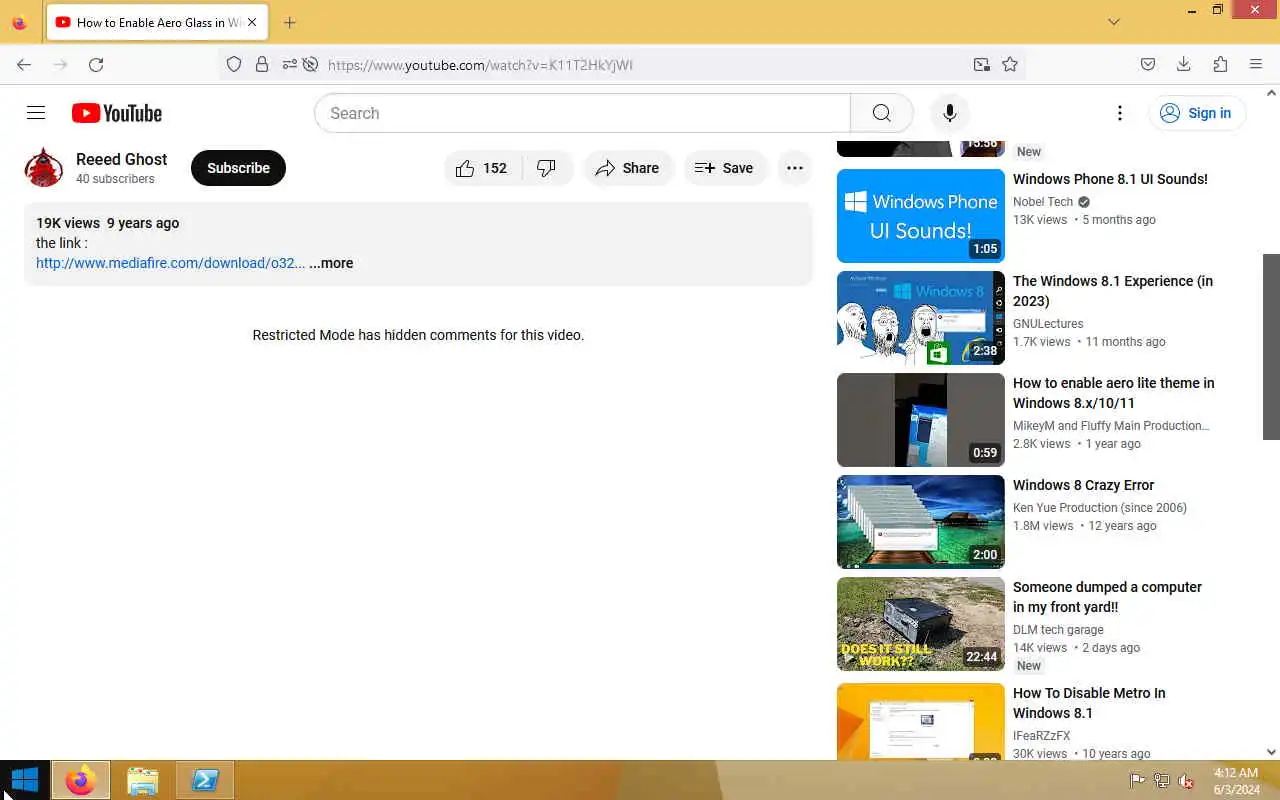The image size is (1280, 800).
Task: Open The Windows 8.1 Experience thumbnail
Action: tap(920, 317)
